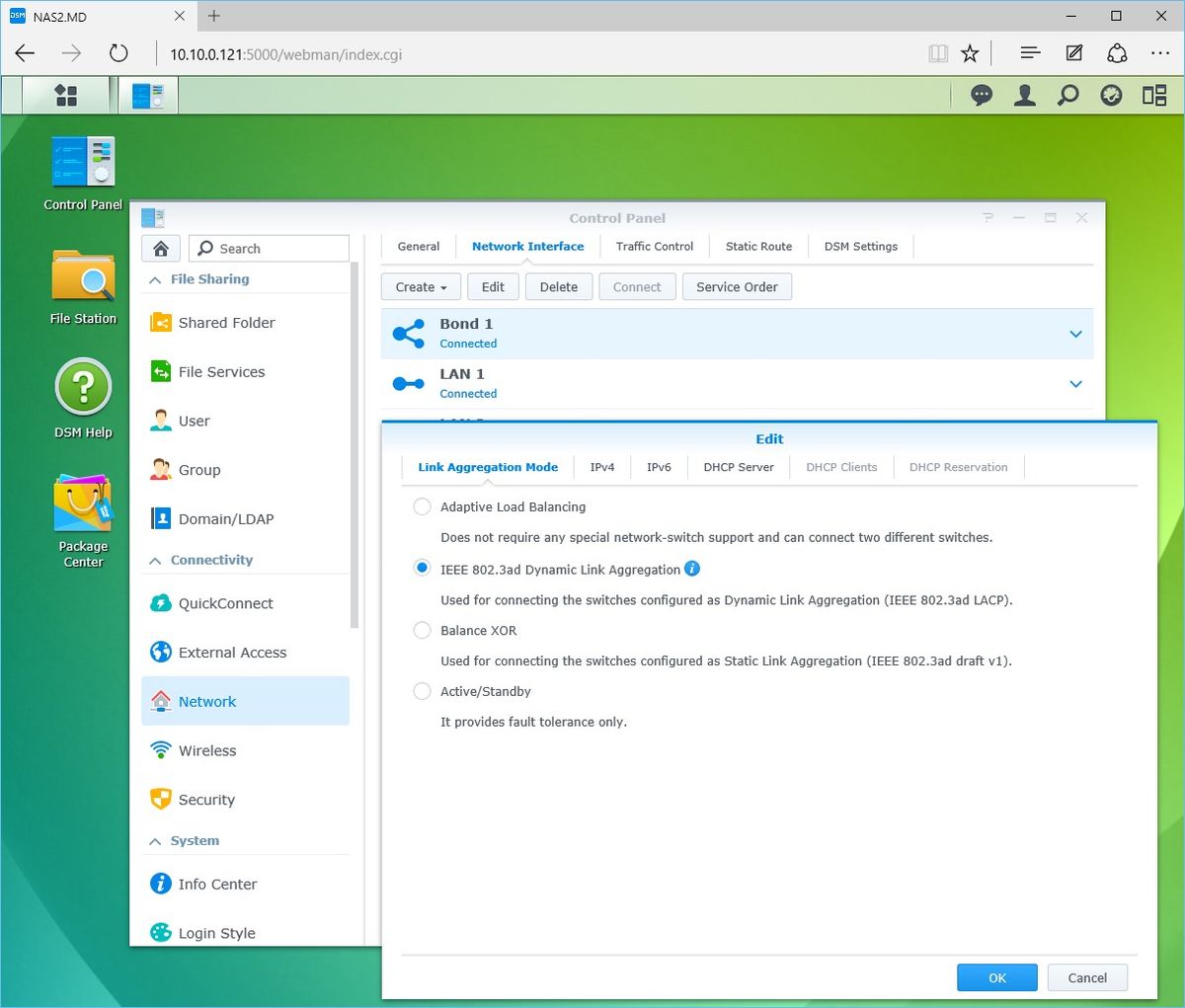Switch to the Traffic Control tab
Viewport: 1185px width, 1008px height.
click(655, 247)
